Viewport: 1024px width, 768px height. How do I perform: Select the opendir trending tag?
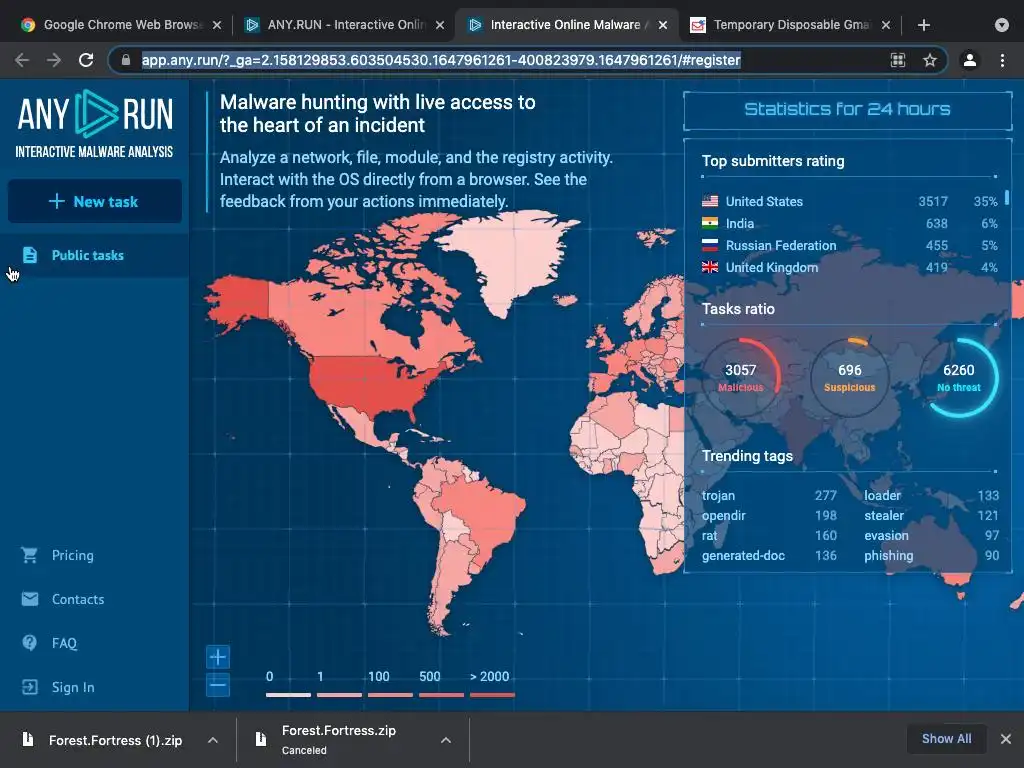click(x=724, y=515)
